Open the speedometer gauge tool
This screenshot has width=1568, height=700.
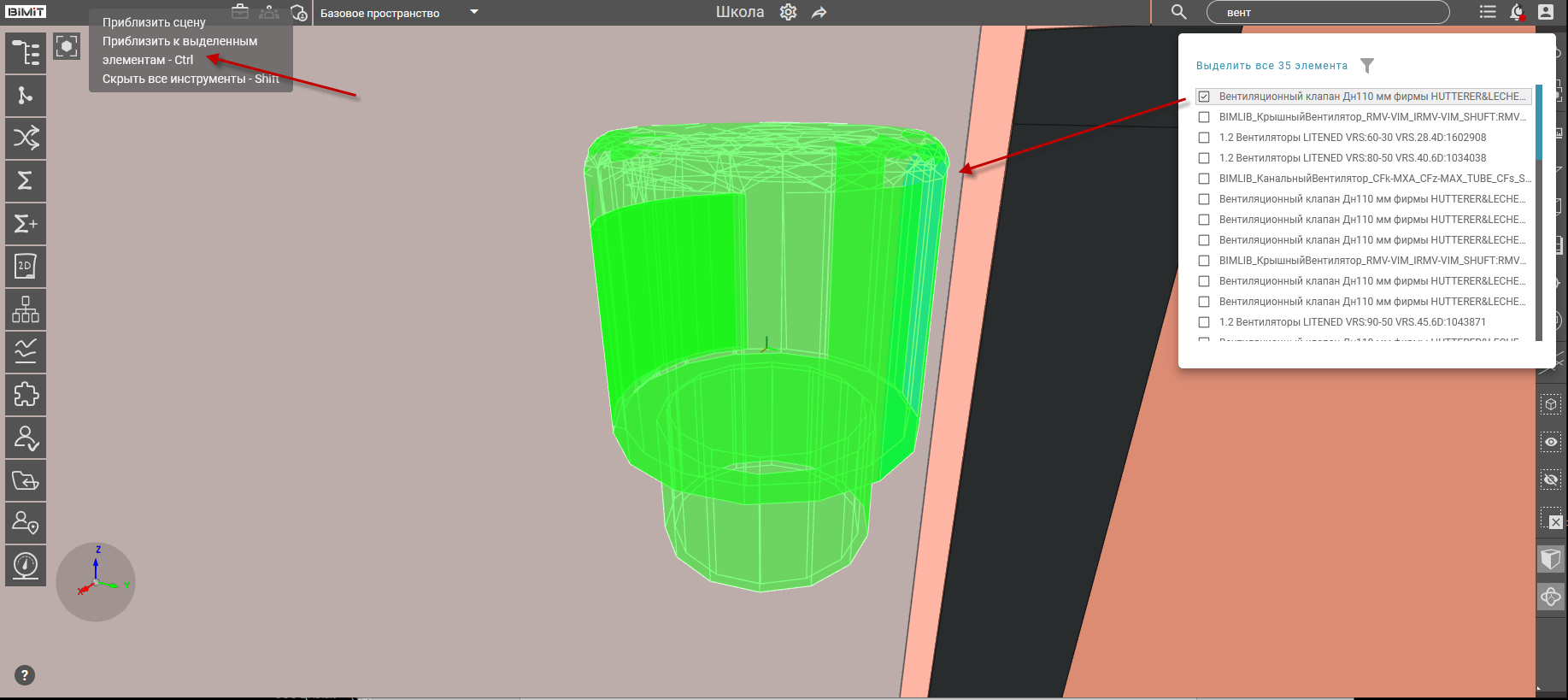[x=26, y=566]
